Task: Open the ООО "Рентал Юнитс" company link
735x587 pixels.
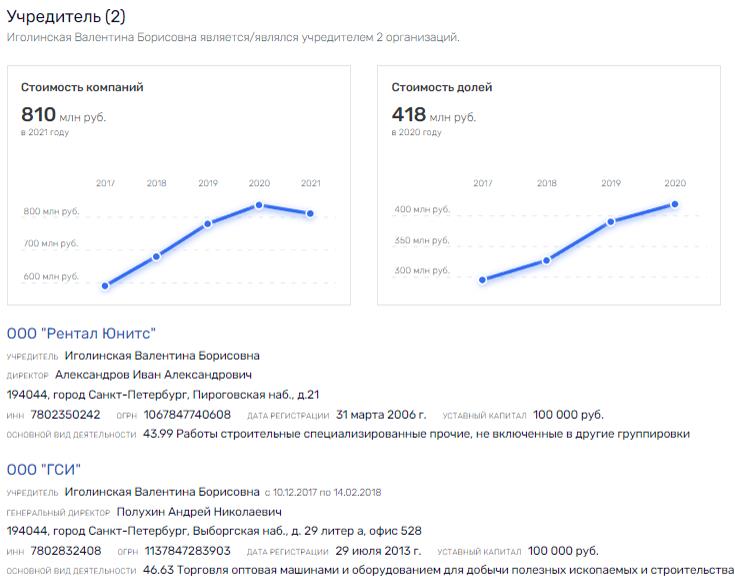Action: click(x=81, y=333)
